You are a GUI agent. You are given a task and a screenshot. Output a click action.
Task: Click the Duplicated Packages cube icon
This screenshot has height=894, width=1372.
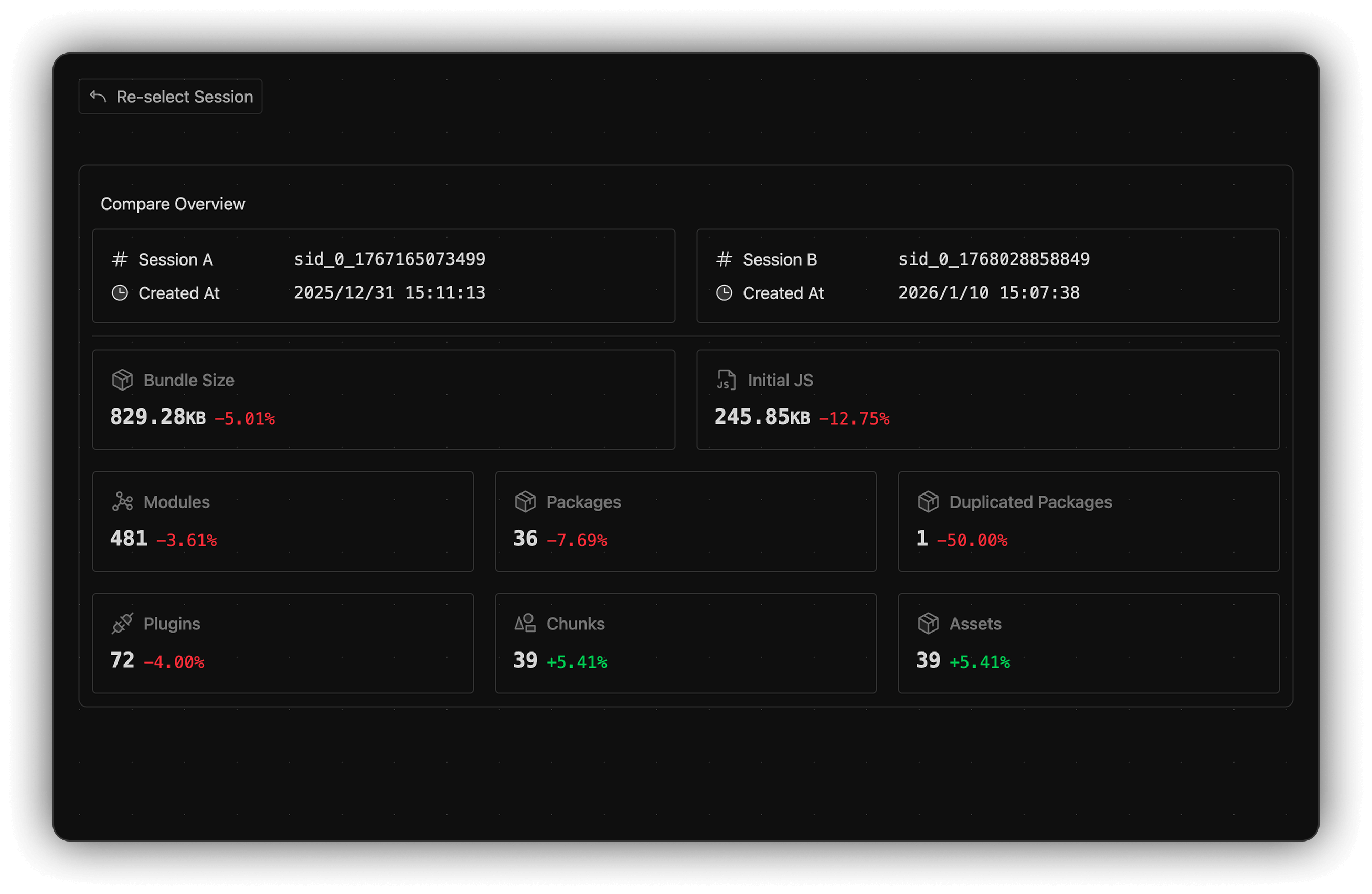928,502
